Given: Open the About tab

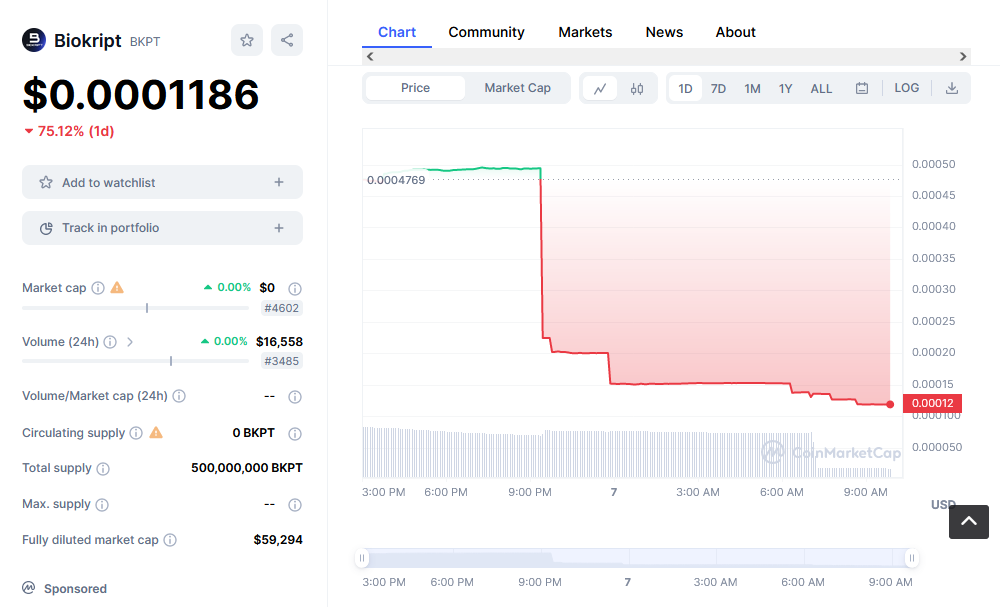Looking at the screenshot, I should (735, 32).
